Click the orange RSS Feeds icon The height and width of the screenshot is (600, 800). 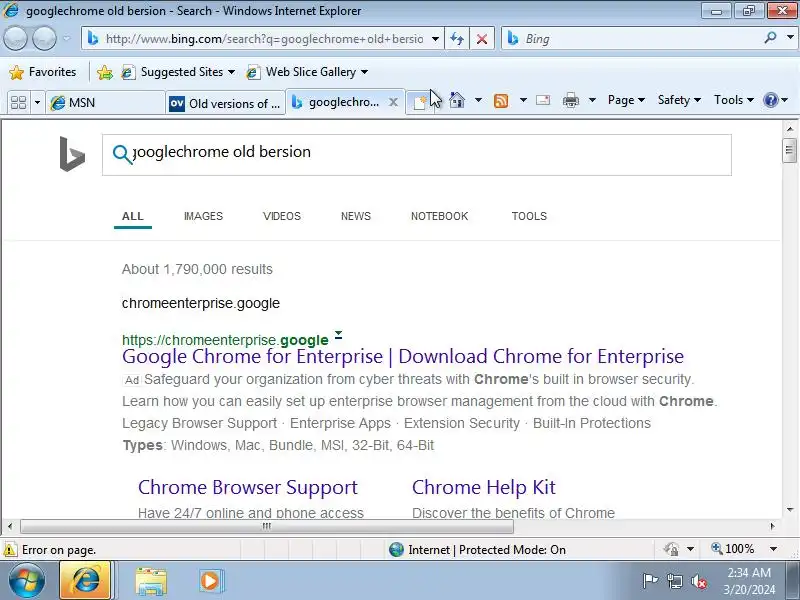point(501,101)
